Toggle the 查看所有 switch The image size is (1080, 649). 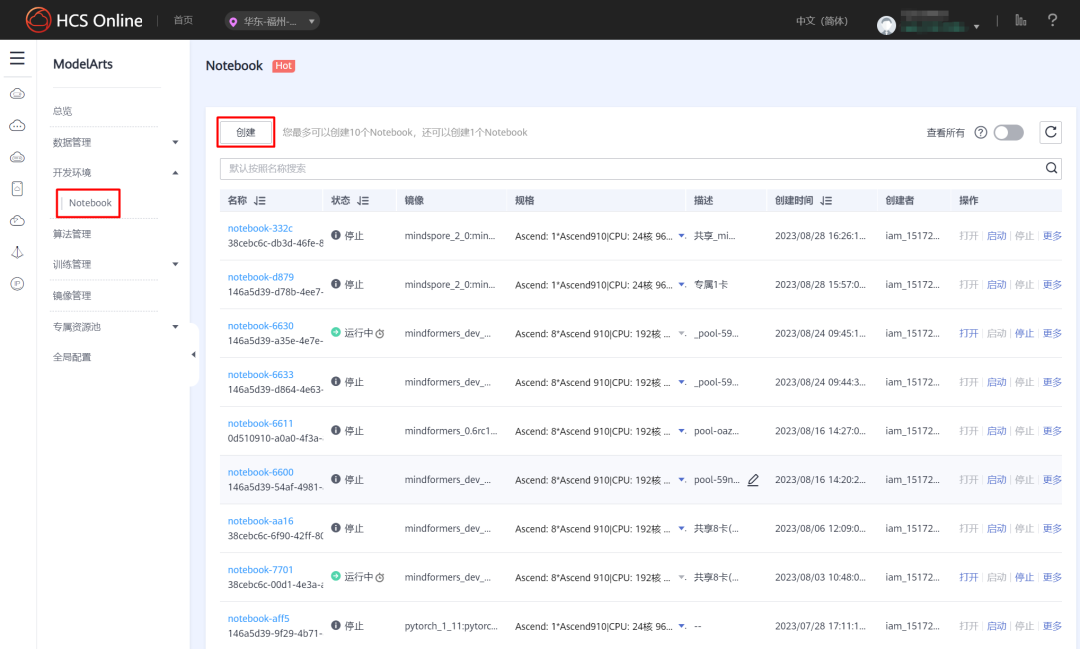[x=1008, y=132]
